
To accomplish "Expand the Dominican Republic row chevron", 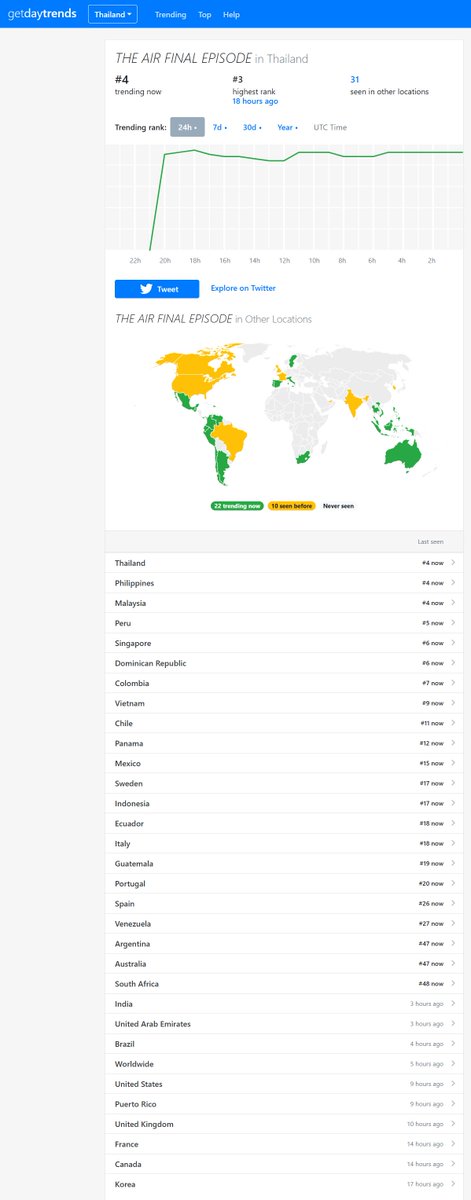I will pos(453,663).
